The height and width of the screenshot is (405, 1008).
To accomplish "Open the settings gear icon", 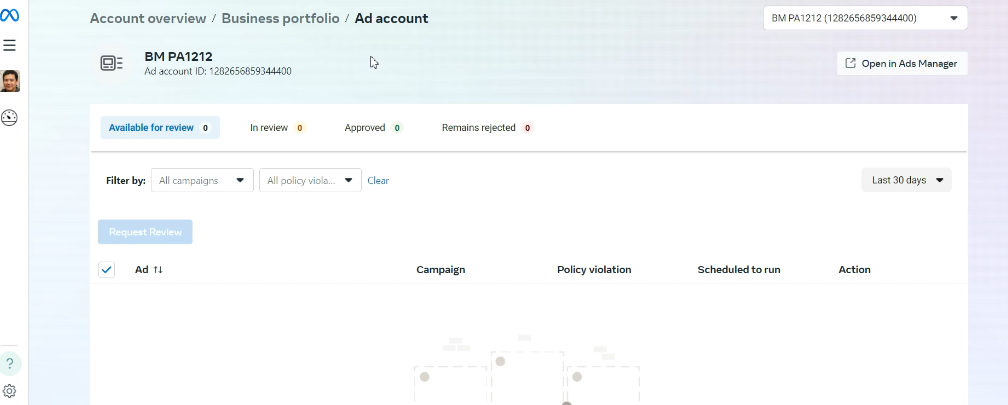I will coord(10,391).
